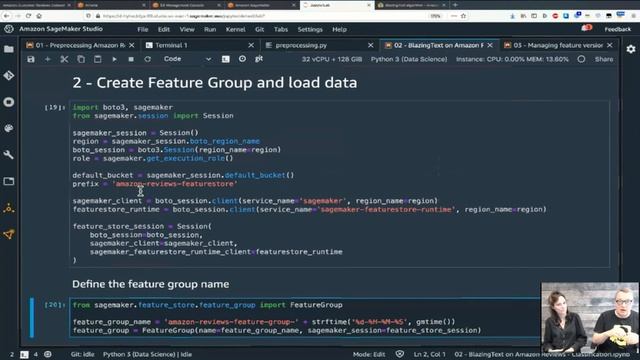The image size is (640, 360).
Task: Save the notebook with the save icon
Action: (31, 59)
